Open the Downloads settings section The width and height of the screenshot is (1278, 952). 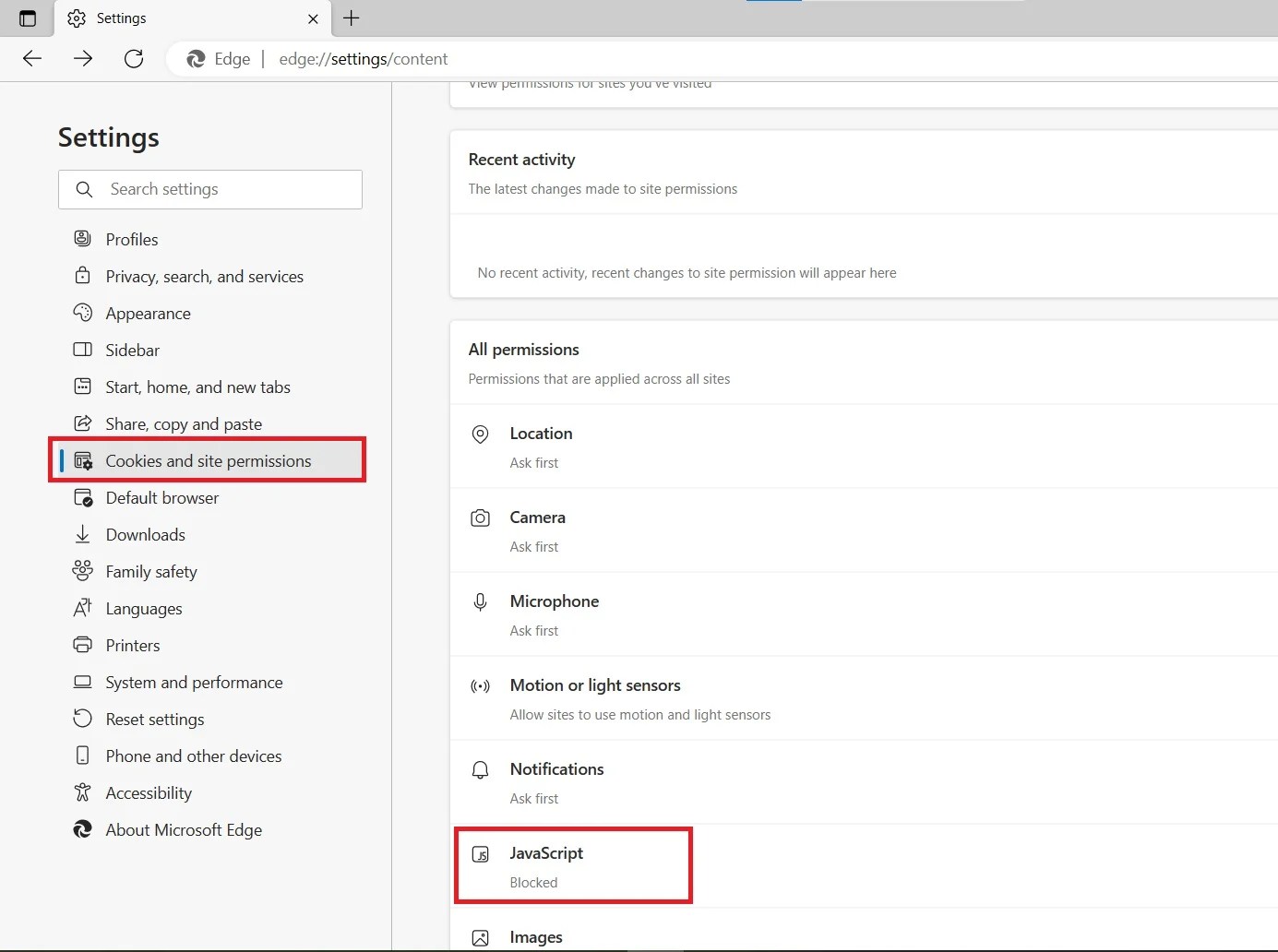coord(145,534)
